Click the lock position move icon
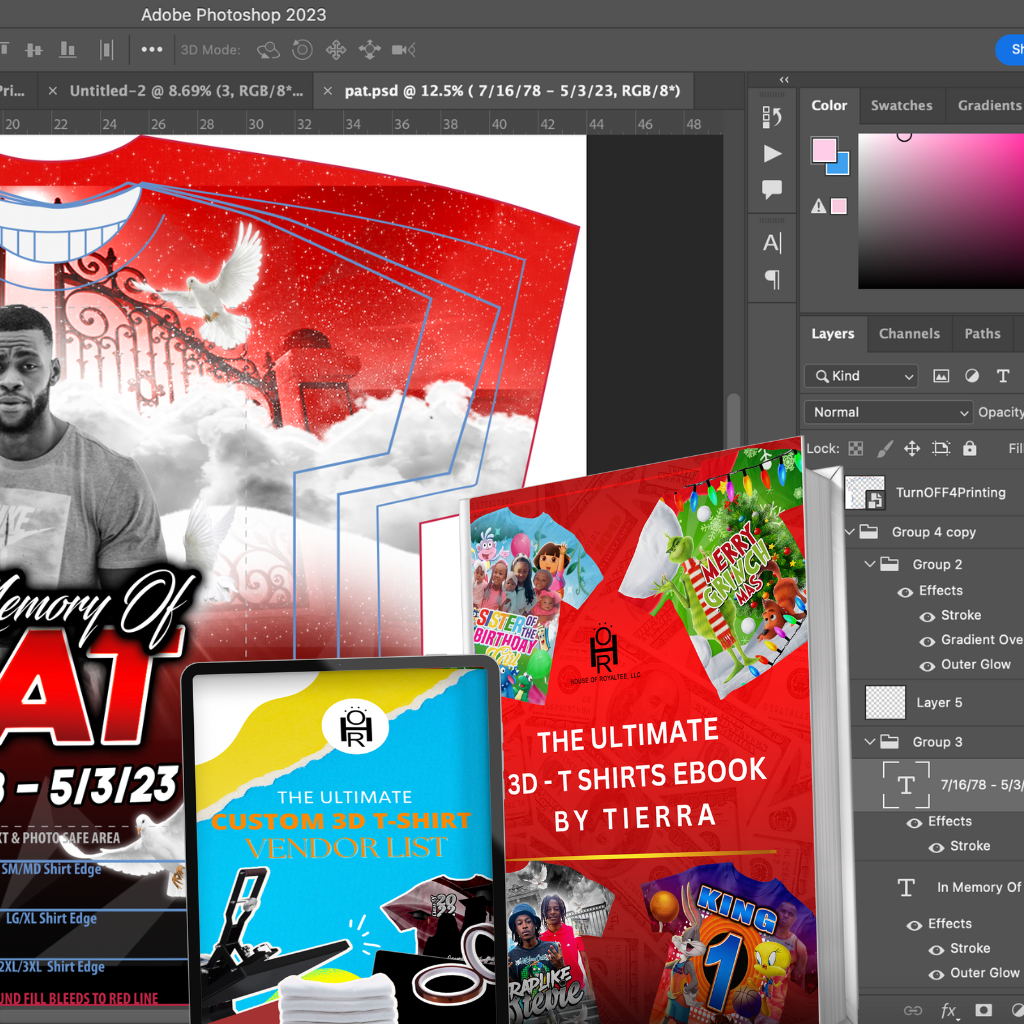 (x=912, y=449)
